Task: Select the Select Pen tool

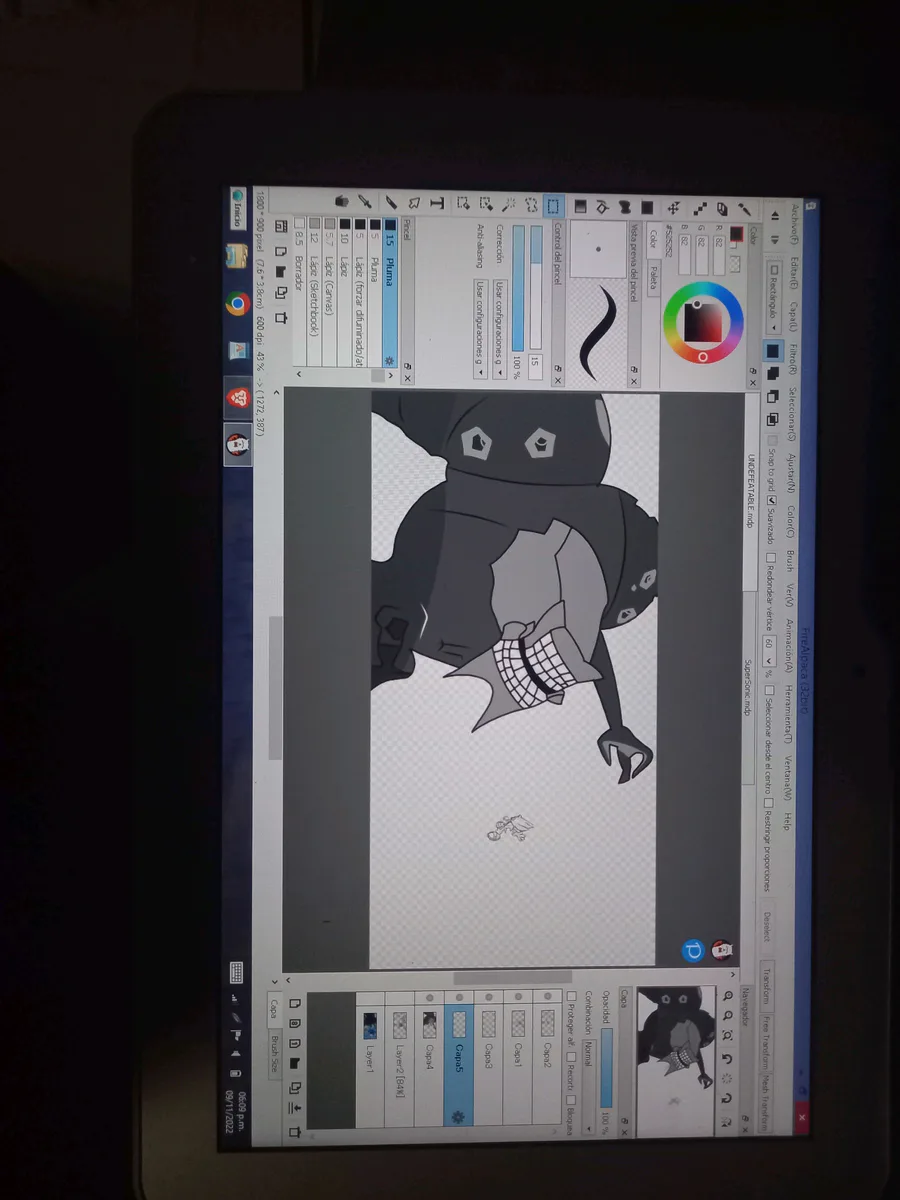Action: click(486, 204)
